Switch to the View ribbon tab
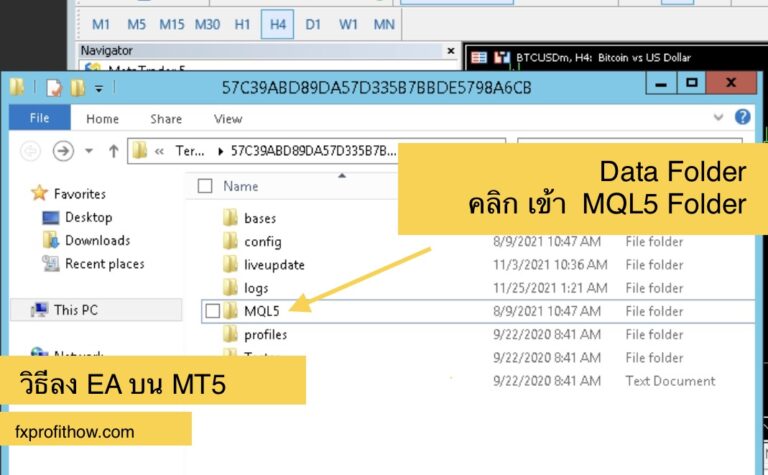Viewport: 768px width, 475px height. (228, 118)
